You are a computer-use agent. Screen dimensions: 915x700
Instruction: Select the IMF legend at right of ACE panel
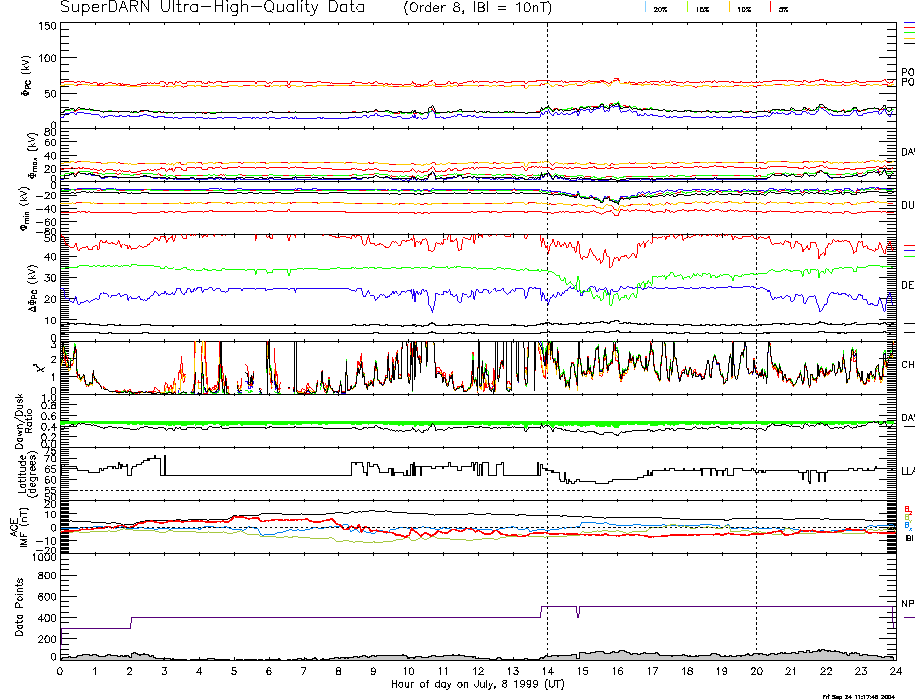(907, 523)
